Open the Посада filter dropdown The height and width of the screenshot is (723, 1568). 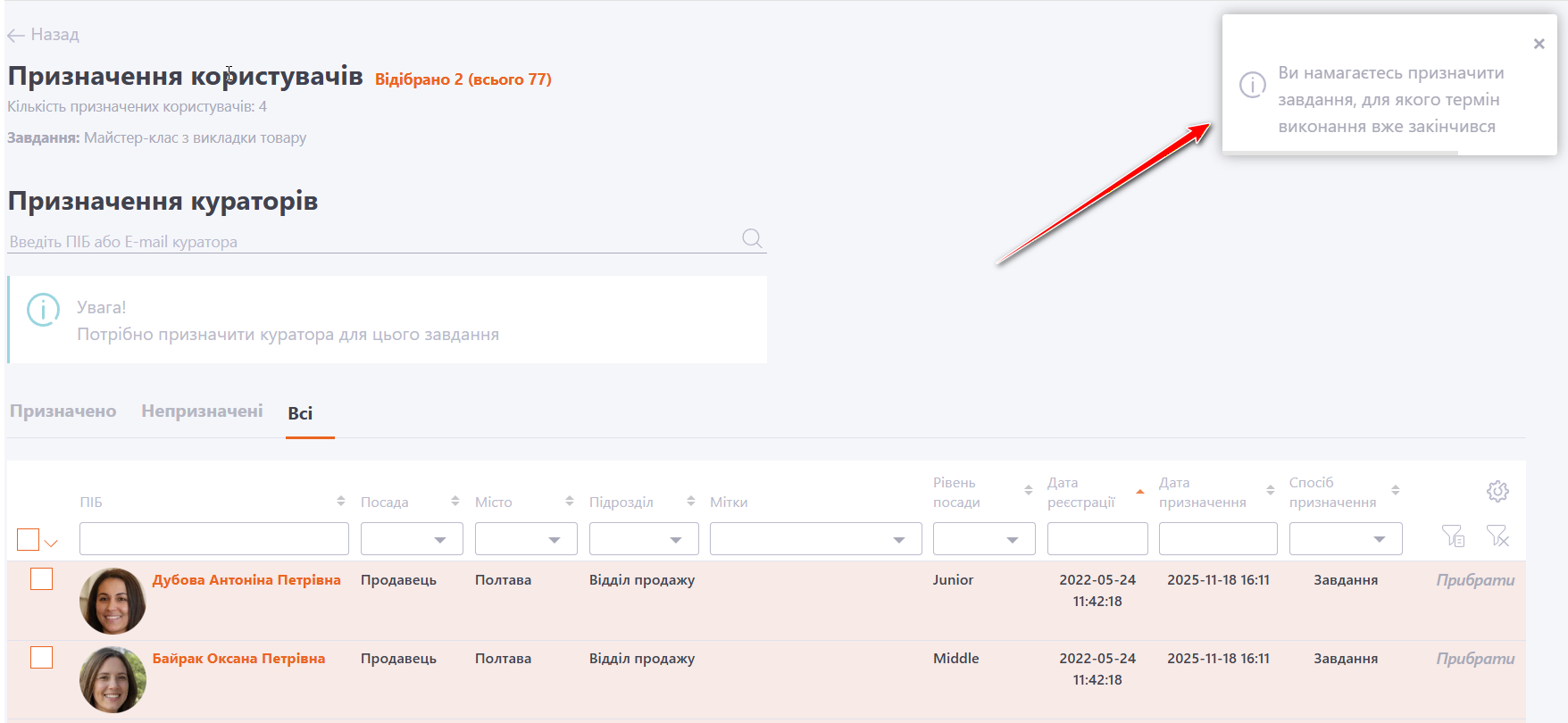(412, 539)
